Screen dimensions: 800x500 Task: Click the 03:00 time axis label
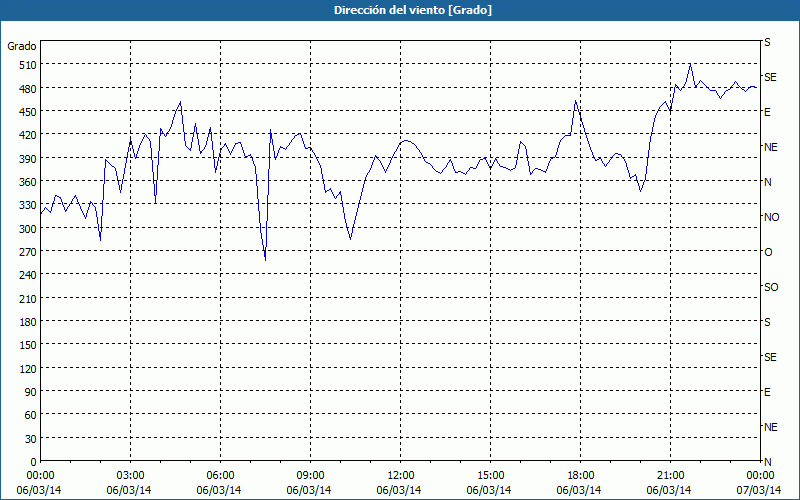coord(131,476)
